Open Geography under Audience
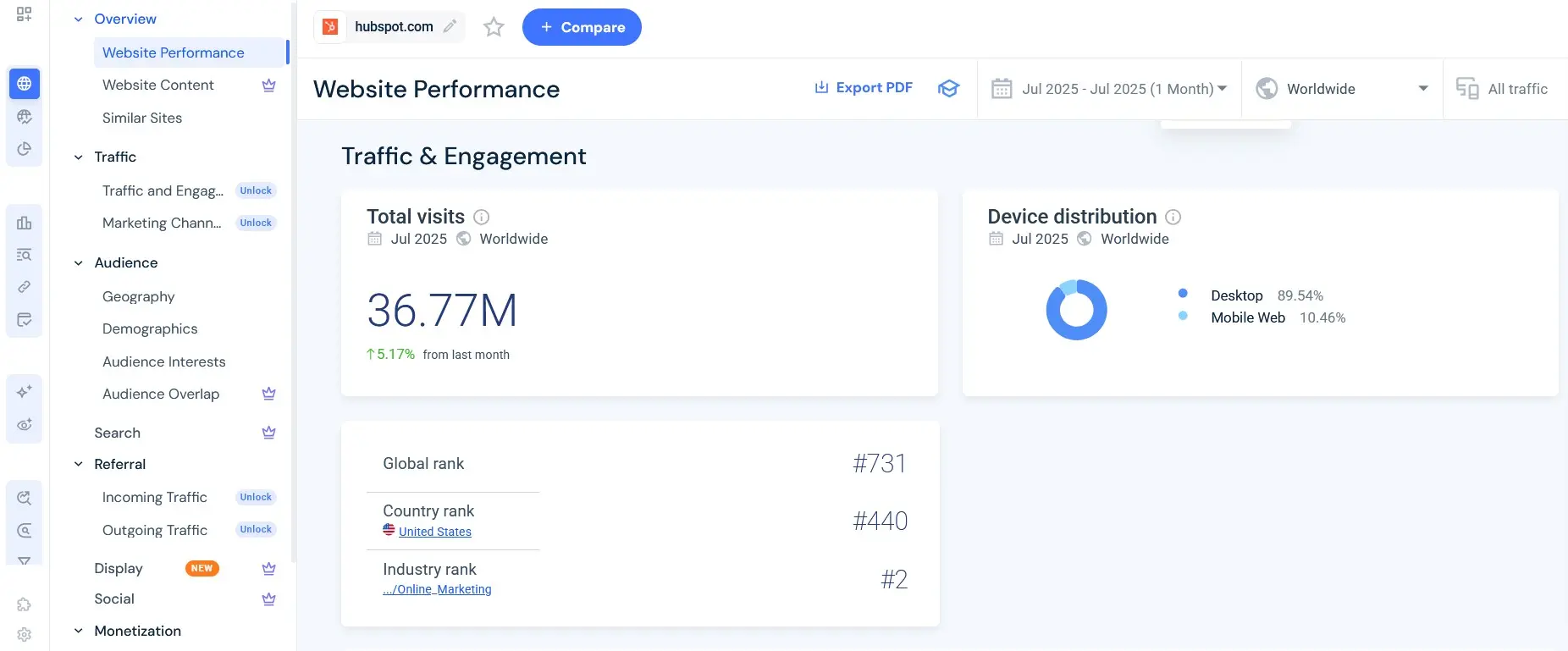The height and width of the screenshot is (651, 1568). pos(138,296)
